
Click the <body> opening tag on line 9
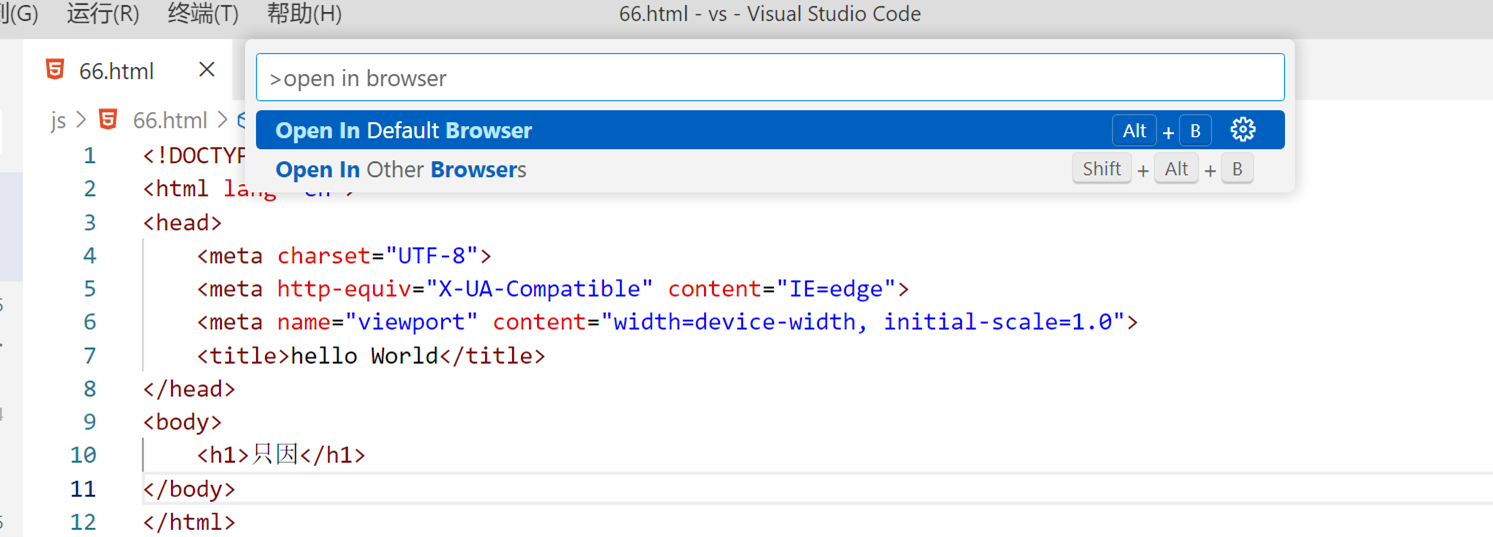pyautogui.click(x=183, y=422)
